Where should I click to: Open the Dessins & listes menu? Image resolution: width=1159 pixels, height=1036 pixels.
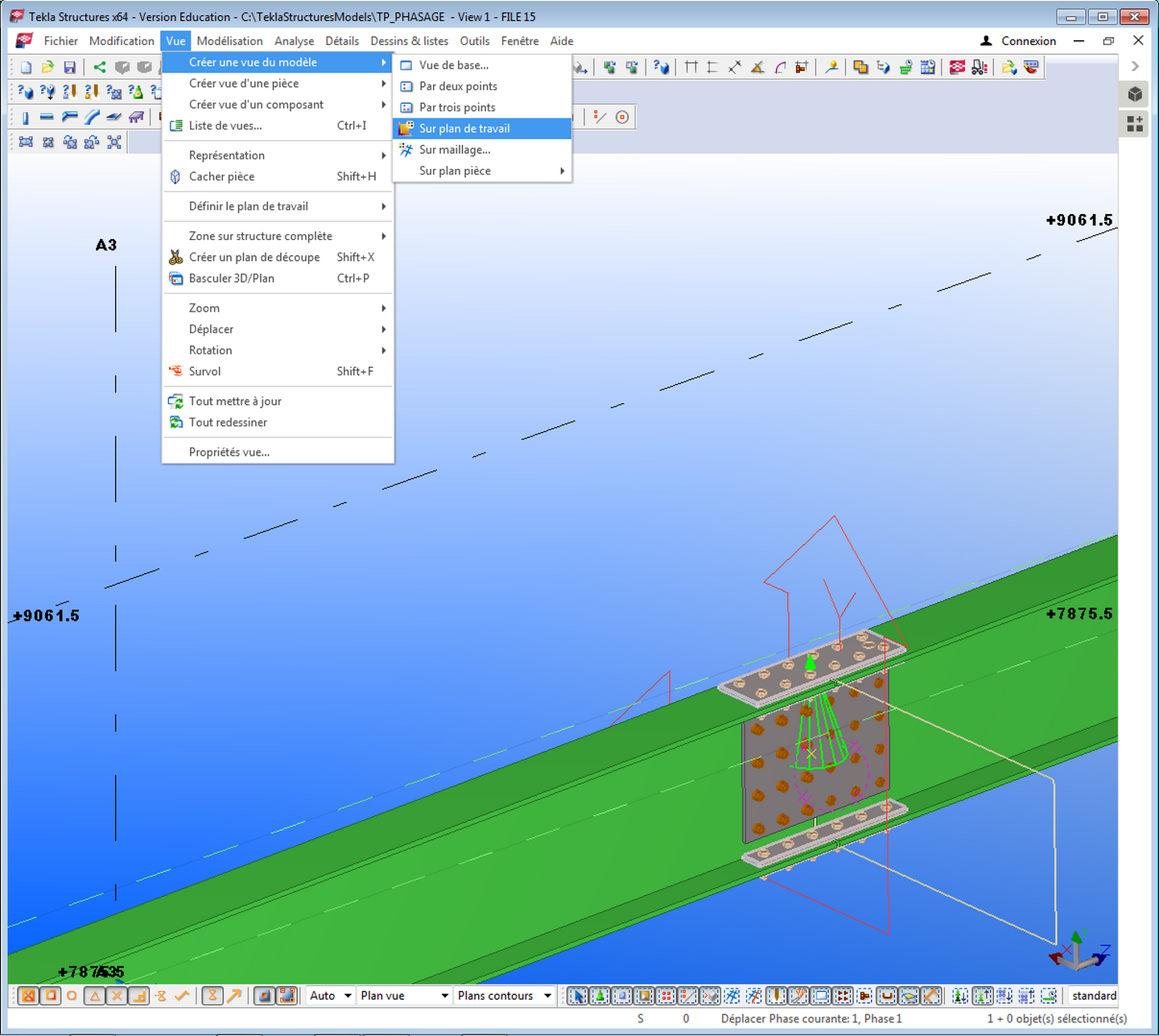click(409, 41)
